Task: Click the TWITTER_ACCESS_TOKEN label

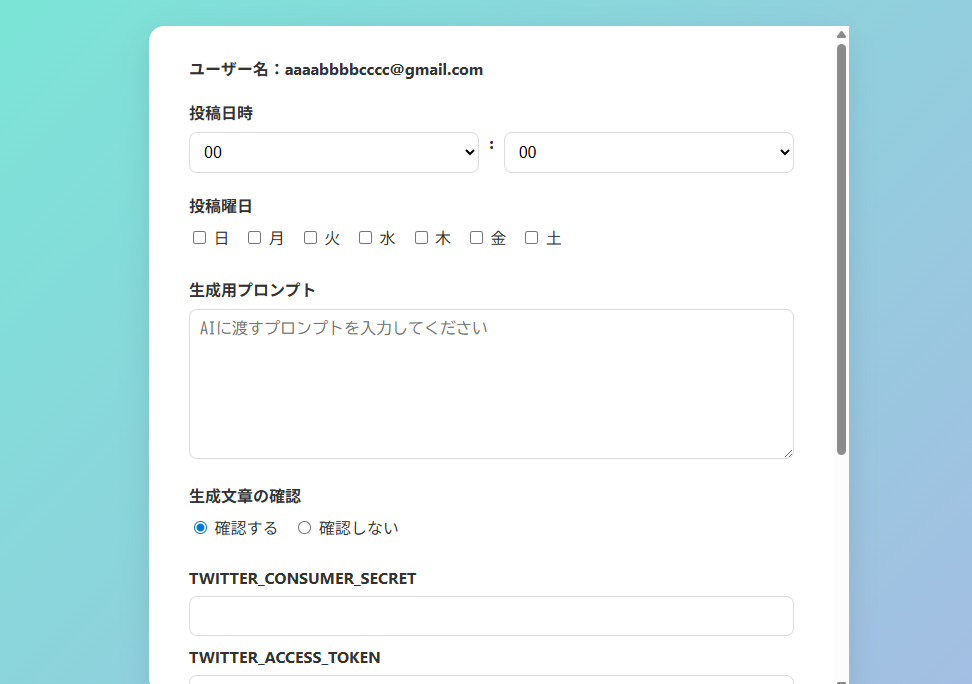Action: tap(285, 657)
